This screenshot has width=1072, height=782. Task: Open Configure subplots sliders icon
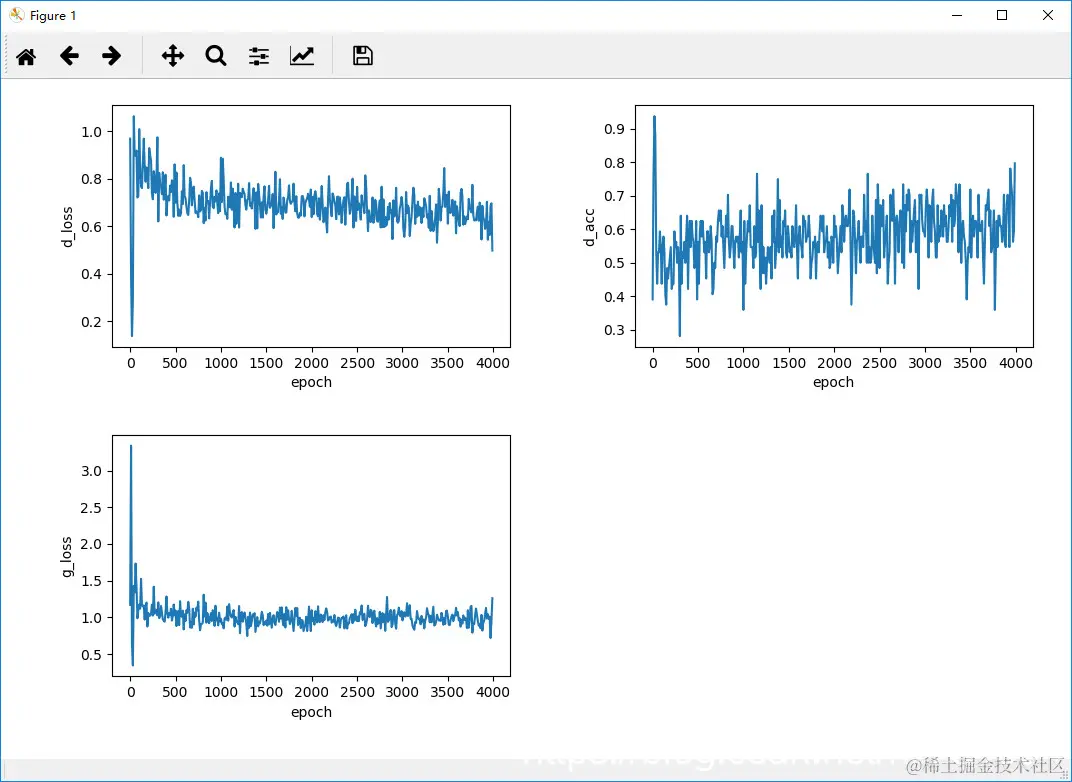(x=259, y=56)
